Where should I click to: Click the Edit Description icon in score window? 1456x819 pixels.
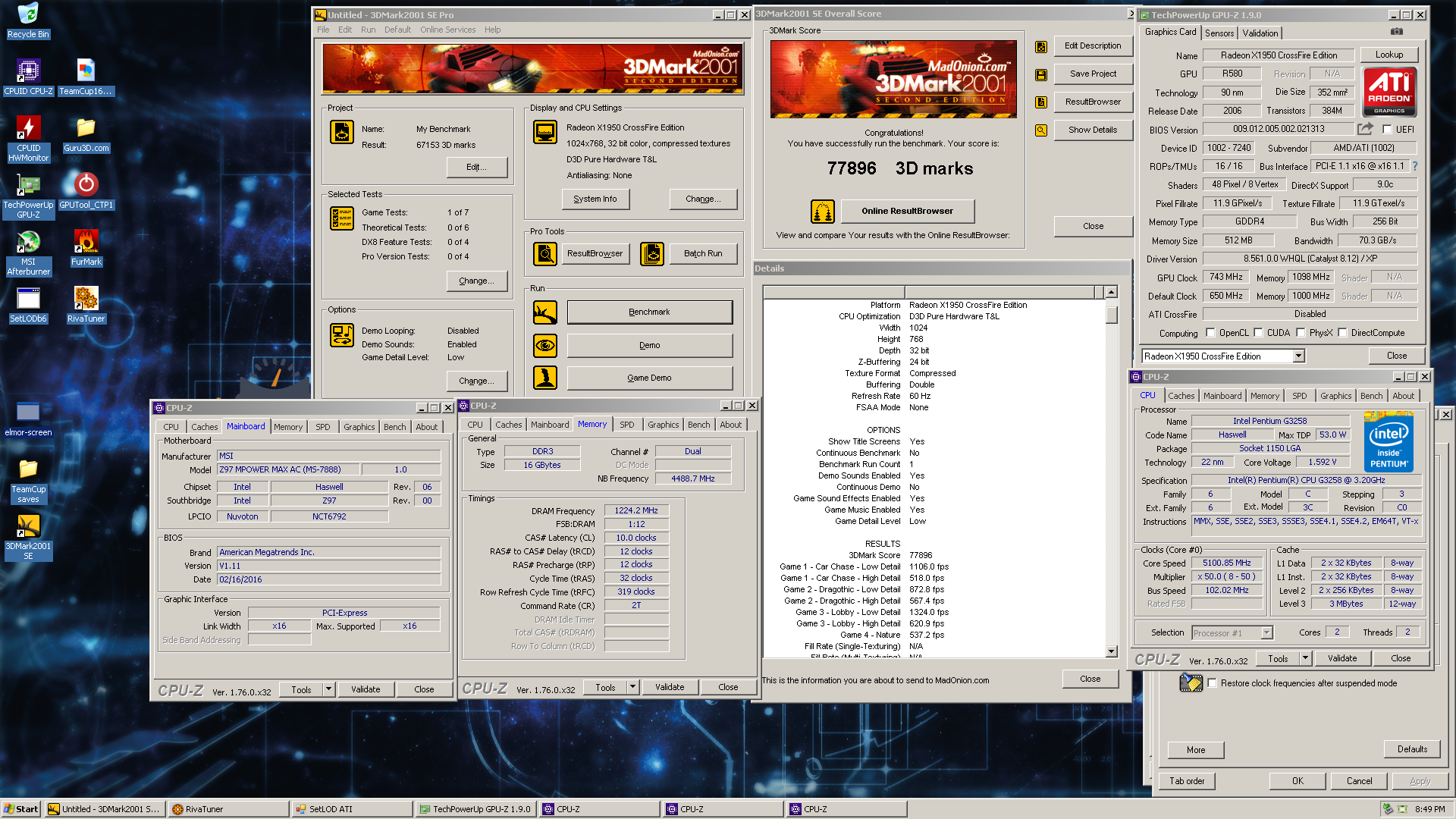click(x=1041, y=47)
